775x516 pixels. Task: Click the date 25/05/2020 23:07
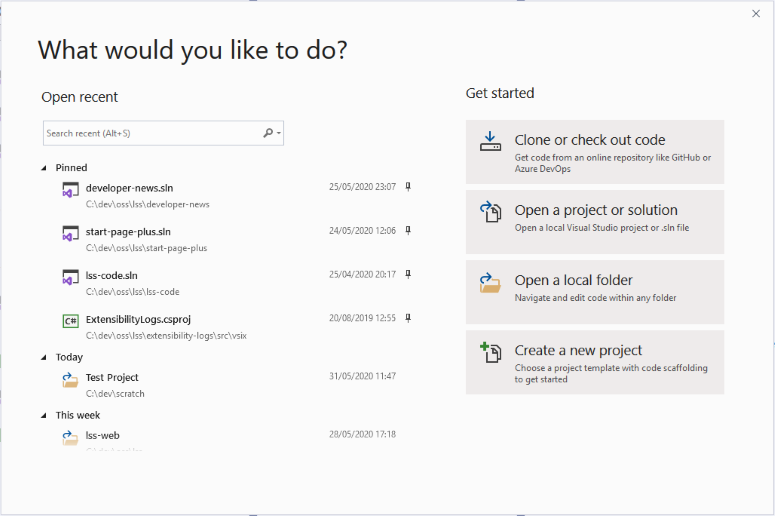pyautogui.click(x=362, y=187)
